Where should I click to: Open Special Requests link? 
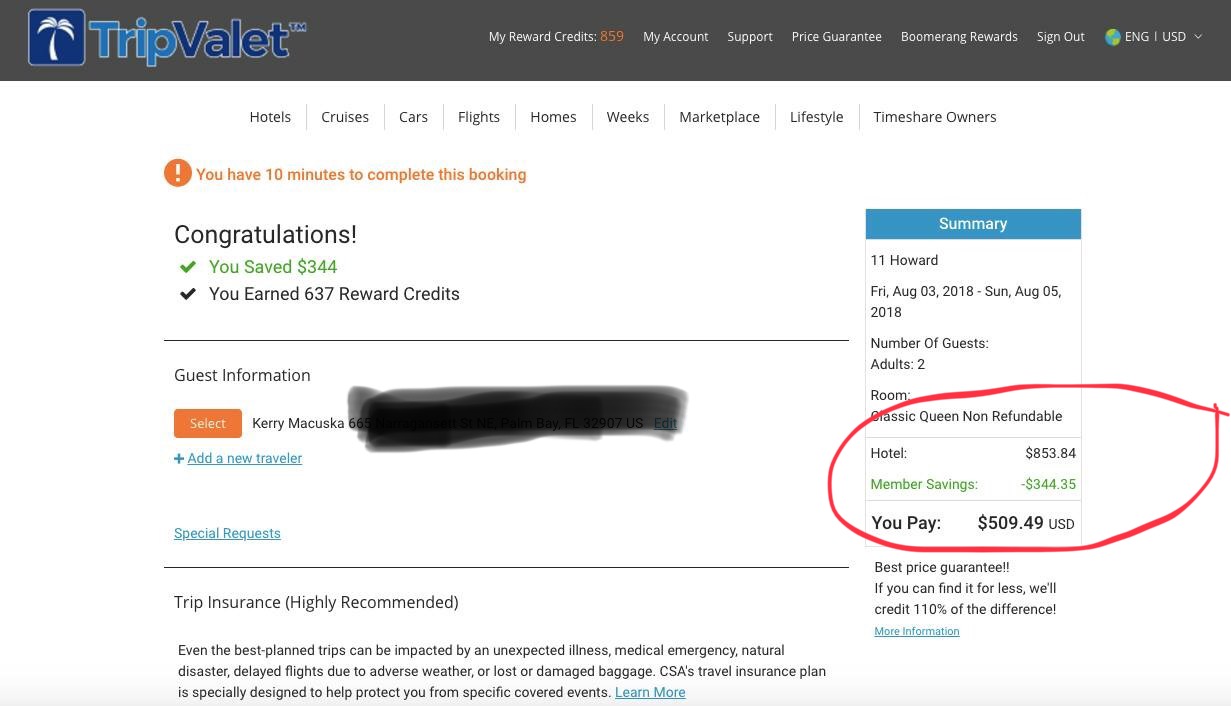click(227, 533)
